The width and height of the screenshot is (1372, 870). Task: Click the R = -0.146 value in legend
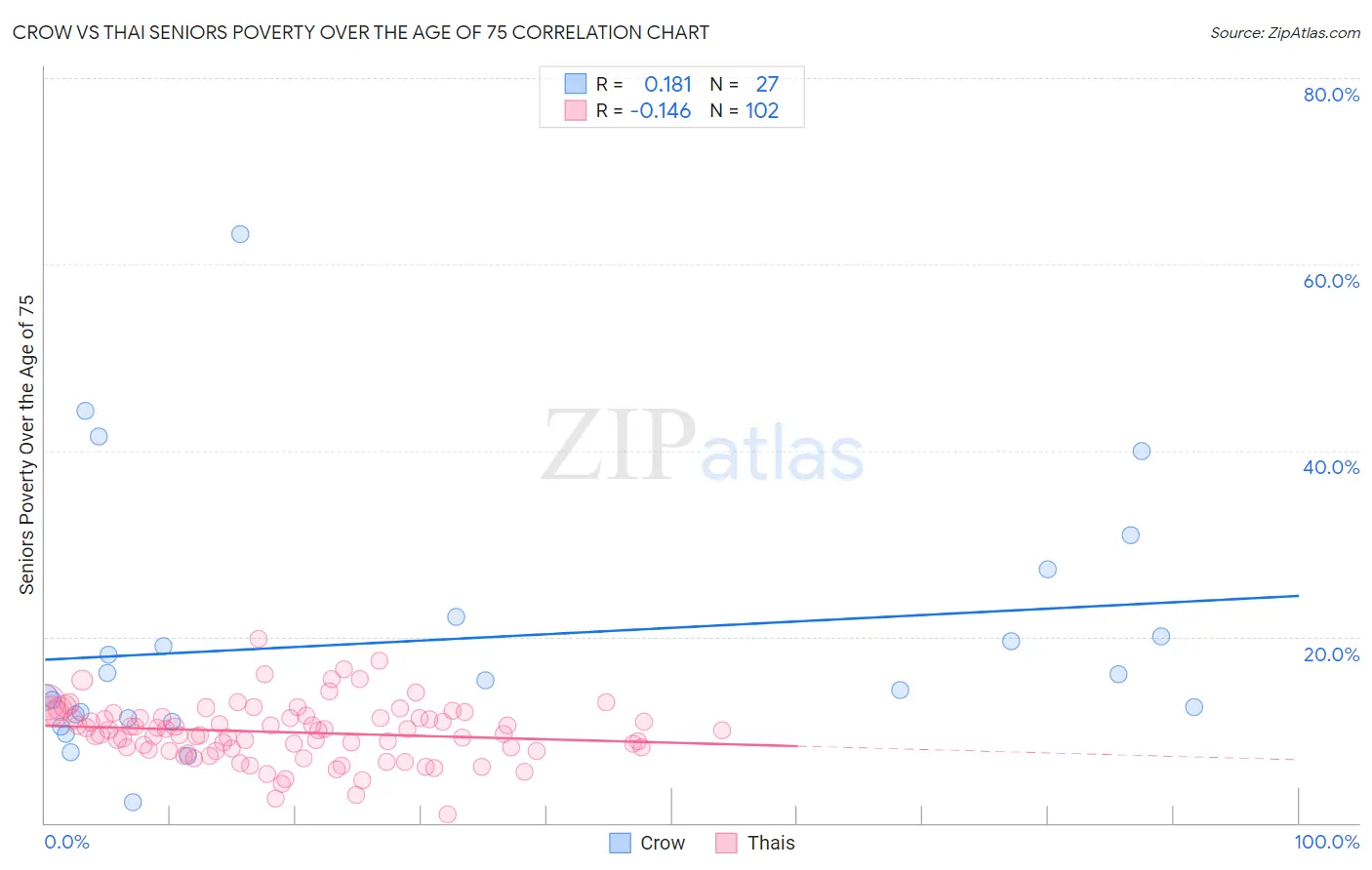point(644,110)
